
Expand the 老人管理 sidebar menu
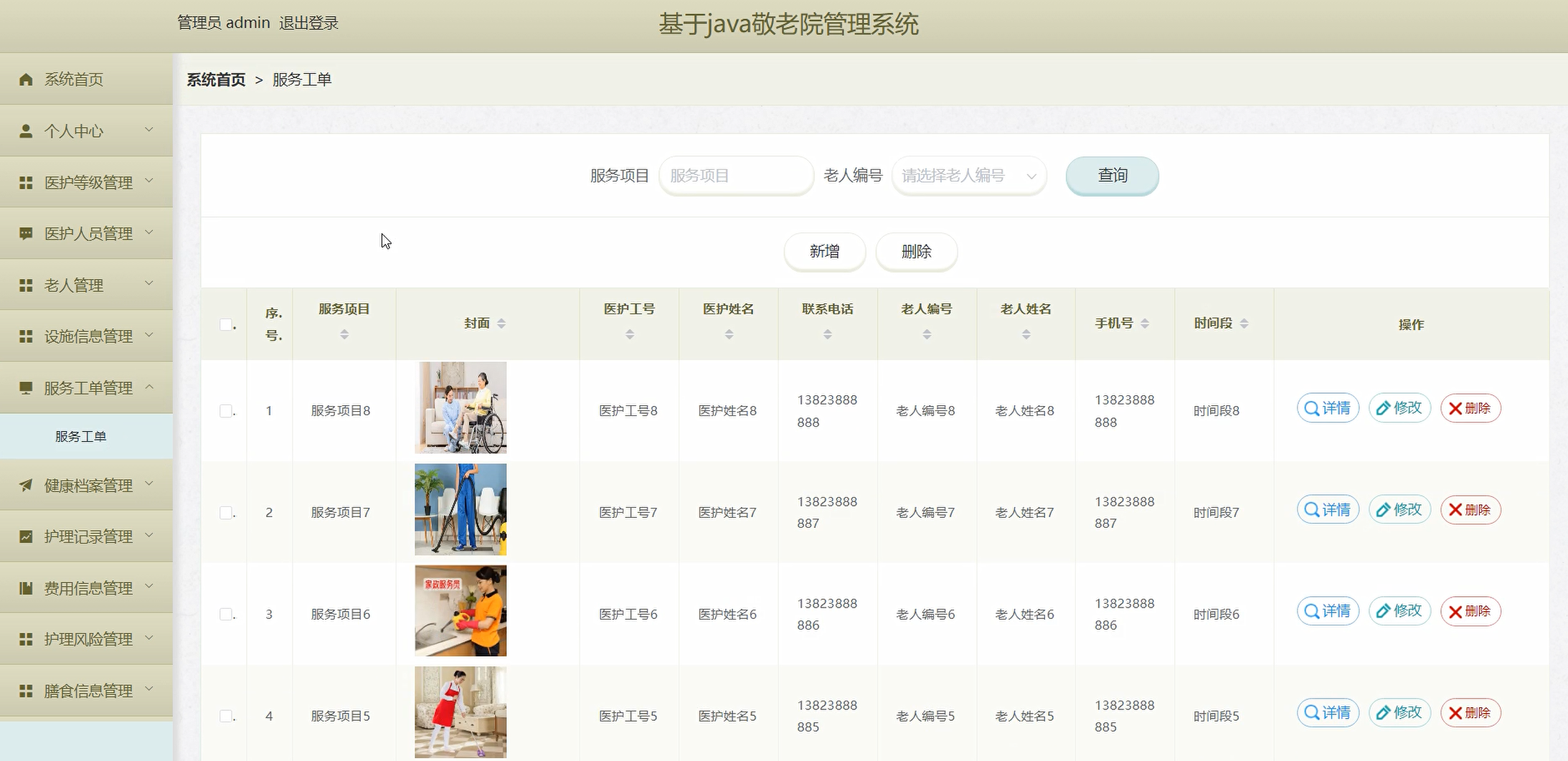(87, 285)
